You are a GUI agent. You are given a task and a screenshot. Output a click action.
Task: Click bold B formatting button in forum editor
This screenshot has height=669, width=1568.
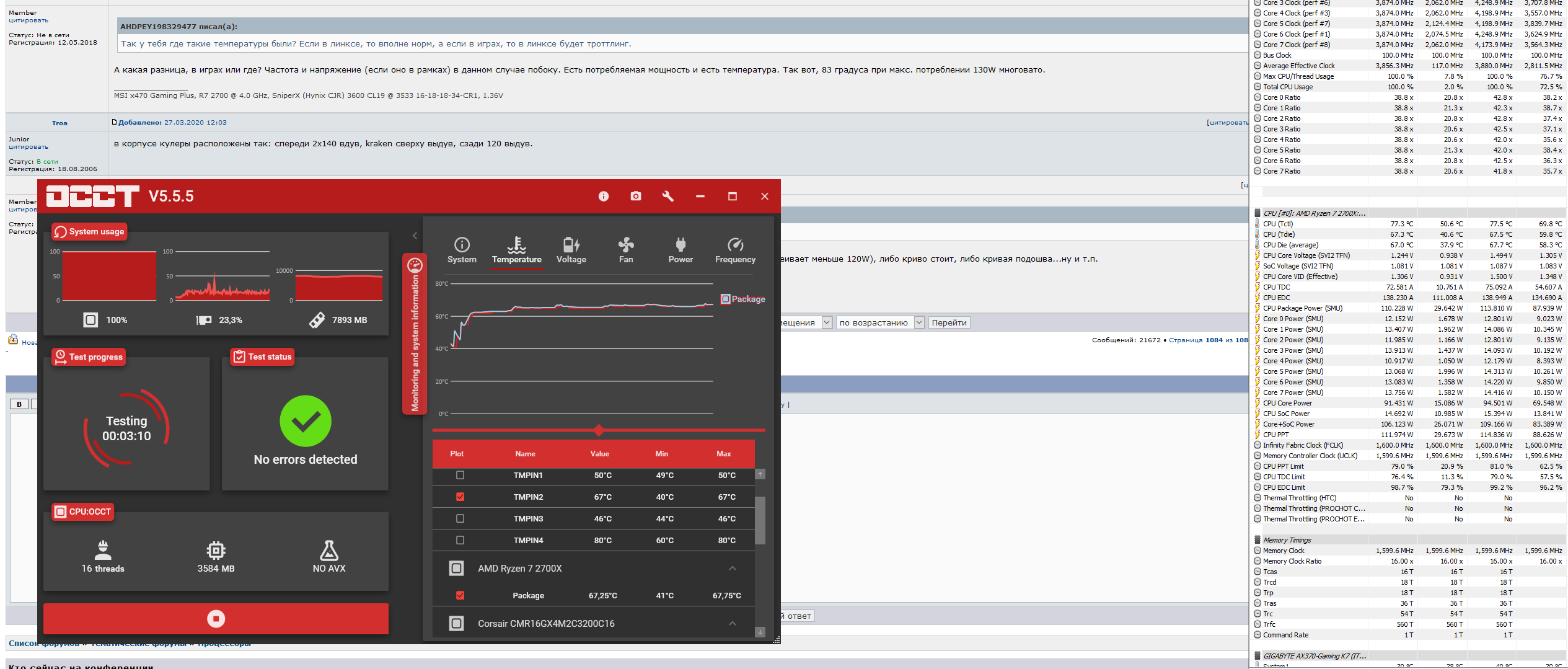coord(19,404)
